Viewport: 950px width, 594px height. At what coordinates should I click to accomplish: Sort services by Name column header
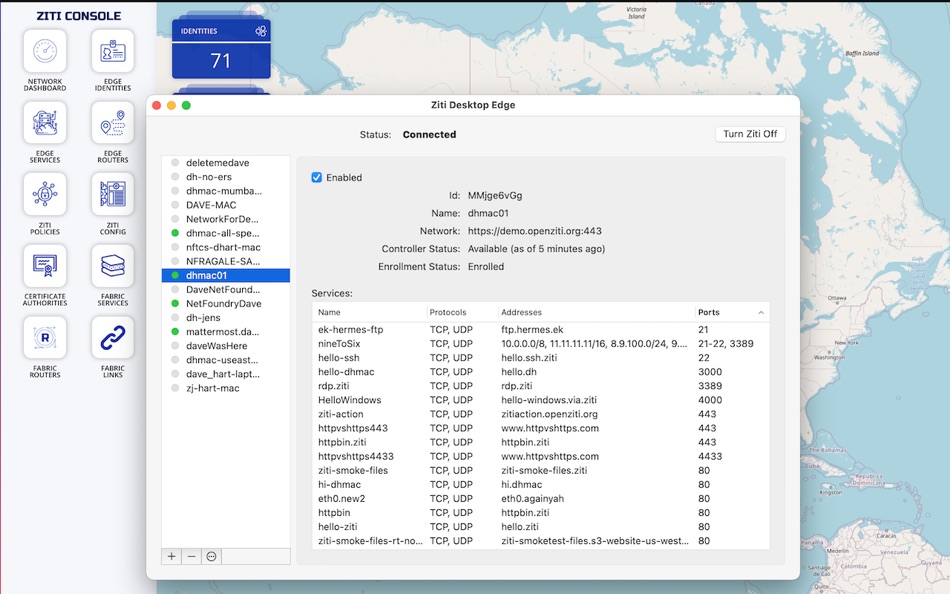pos(370,312)
